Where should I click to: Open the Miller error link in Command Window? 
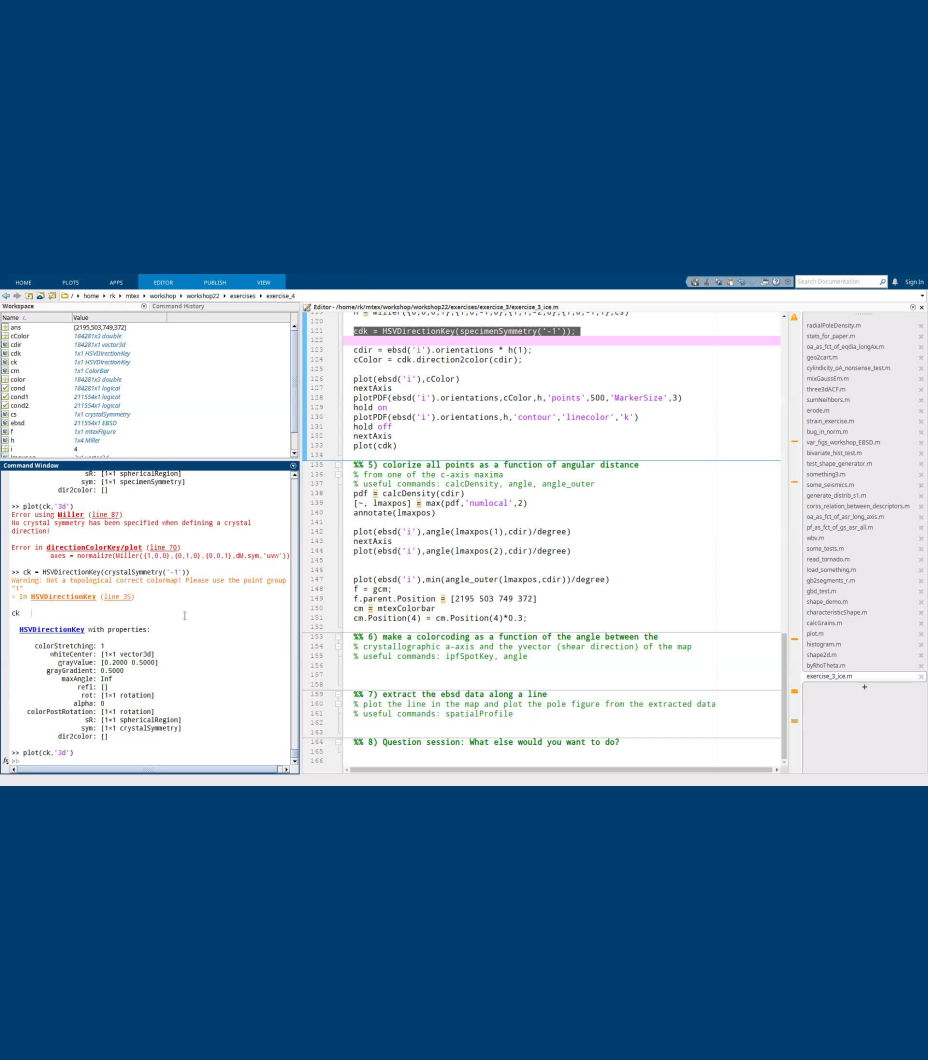click(70, 514)
